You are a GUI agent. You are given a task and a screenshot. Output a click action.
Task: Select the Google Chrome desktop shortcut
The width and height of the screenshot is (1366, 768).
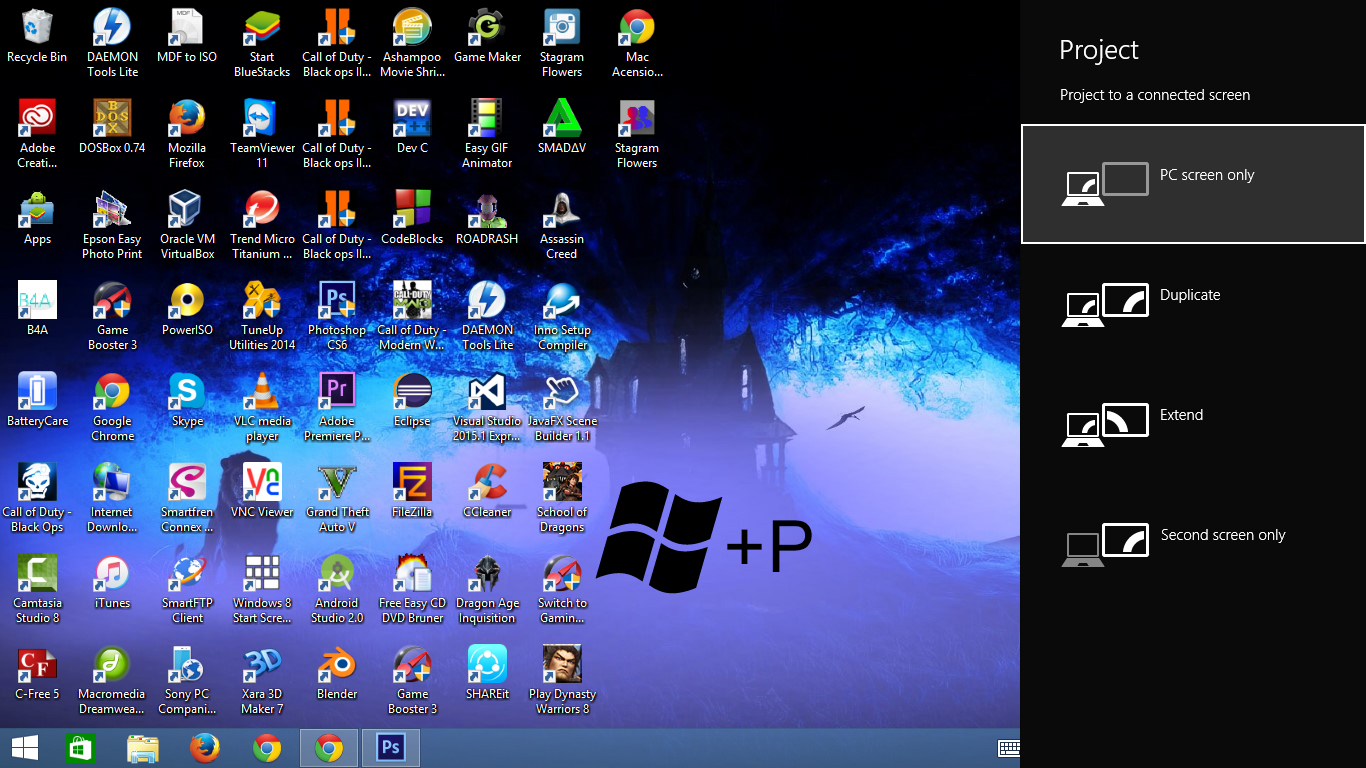112,408
